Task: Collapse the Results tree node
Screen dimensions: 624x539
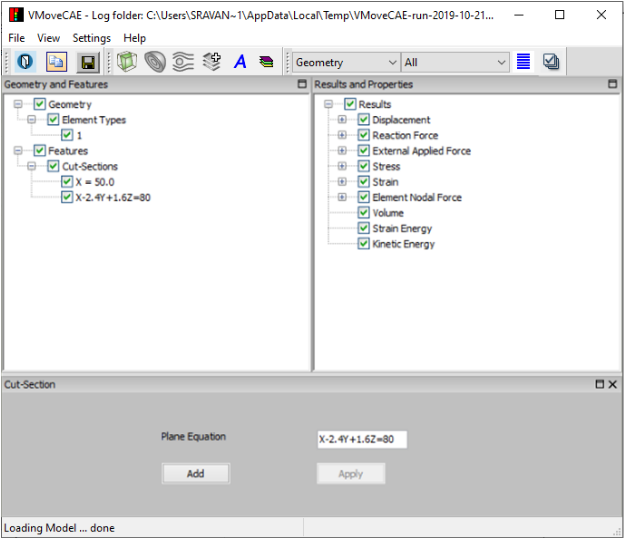Action: coord(328,104)
